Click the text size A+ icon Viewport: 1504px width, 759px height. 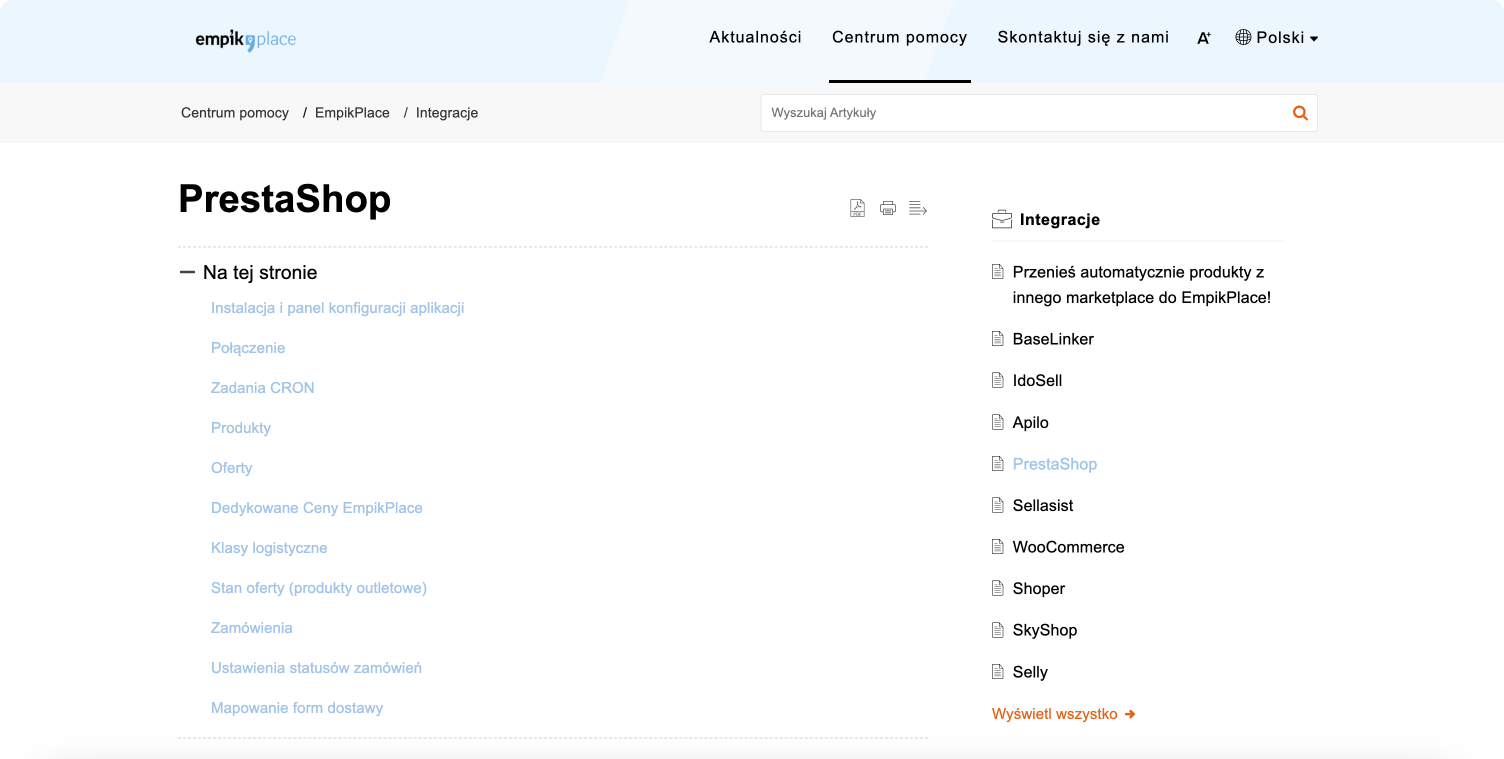[1204, 38]
